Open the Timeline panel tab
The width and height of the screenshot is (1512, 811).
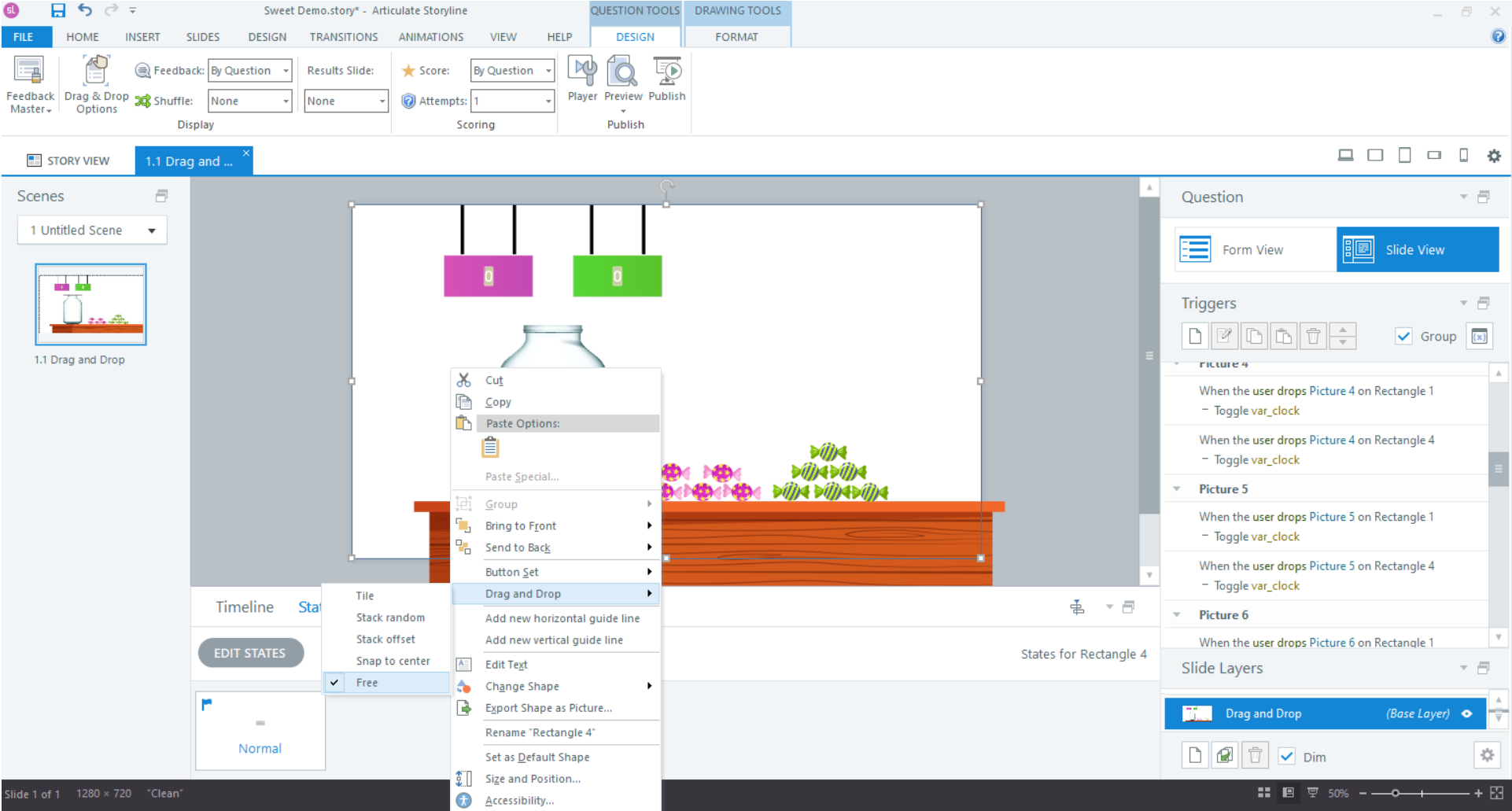[x=245, y=606]
